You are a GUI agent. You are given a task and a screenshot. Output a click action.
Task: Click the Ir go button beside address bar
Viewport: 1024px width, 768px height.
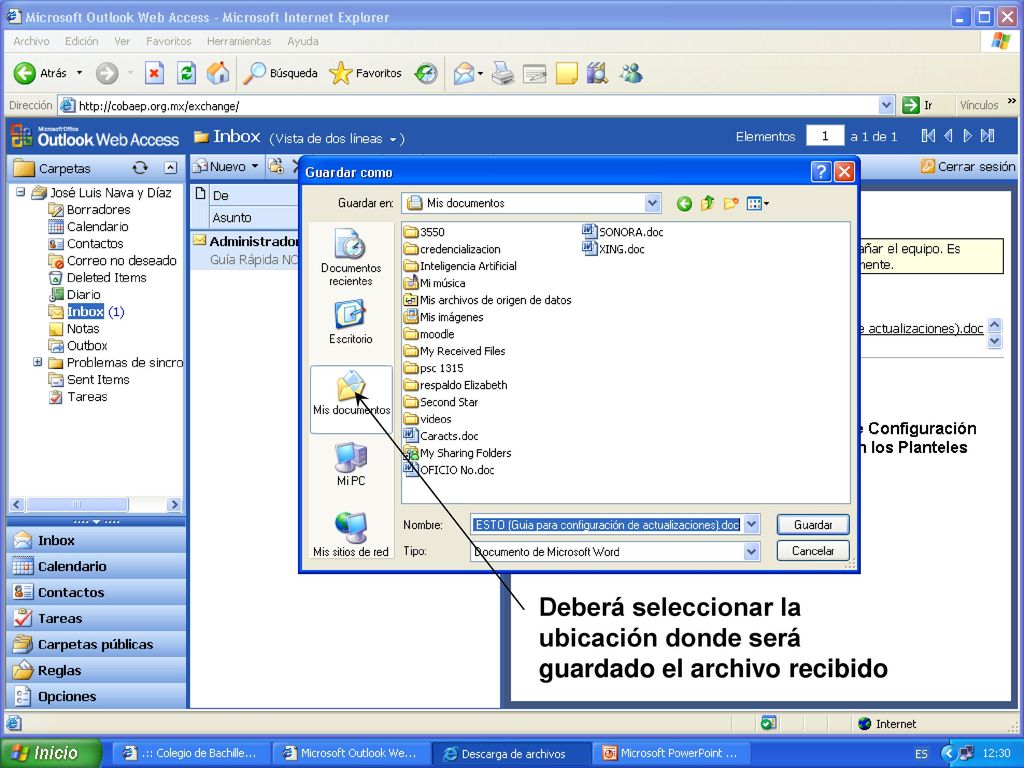(918, 105)
